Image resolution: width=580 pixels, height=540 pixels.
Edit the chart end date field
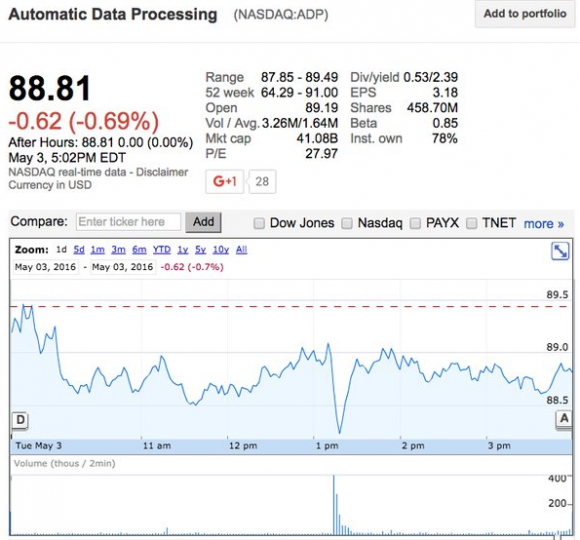(x=122, y=267)
